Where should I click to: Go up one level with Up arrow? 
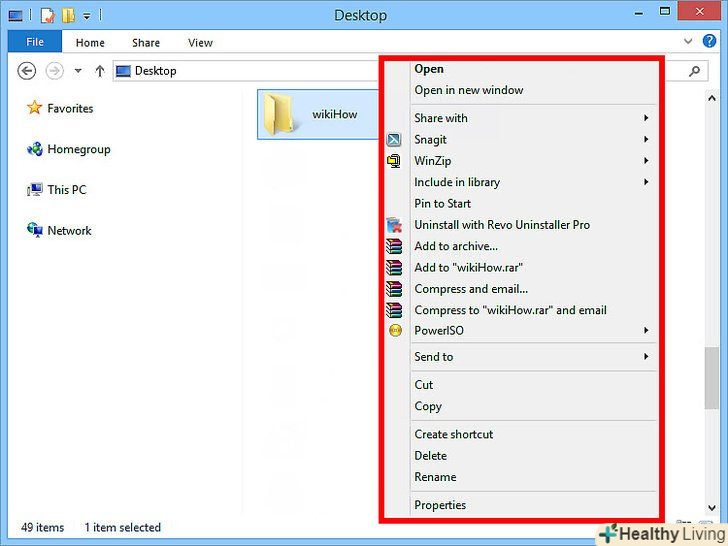click(99, 71)
